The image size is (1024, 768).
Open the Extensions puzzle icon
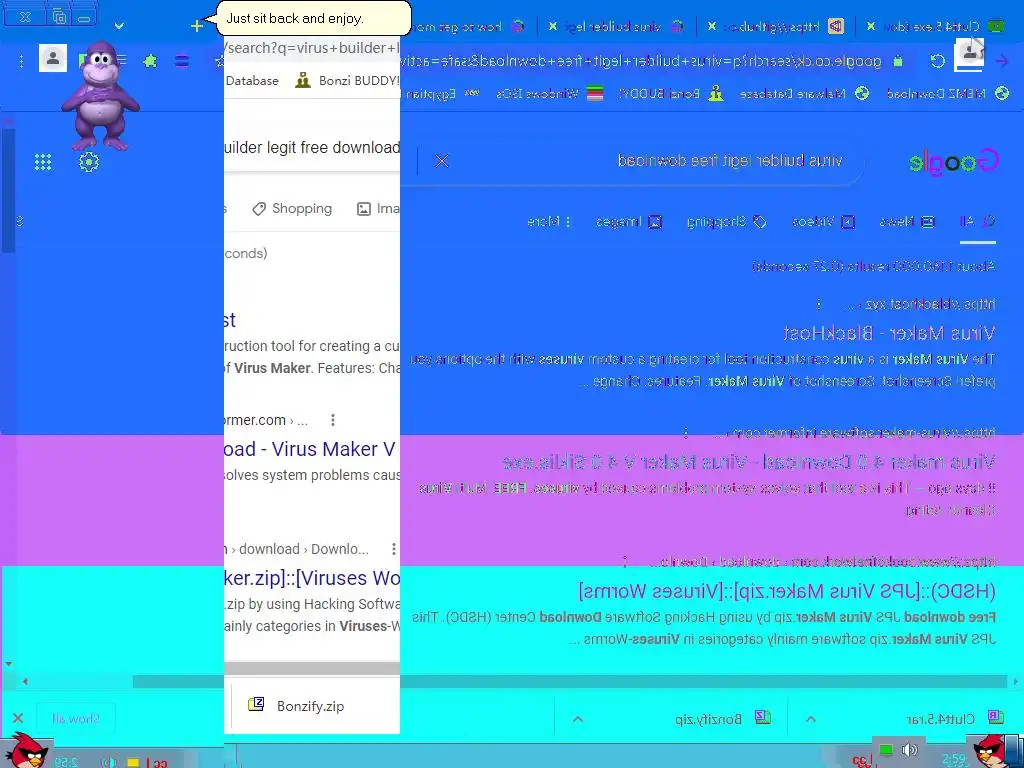pos(150,61)
